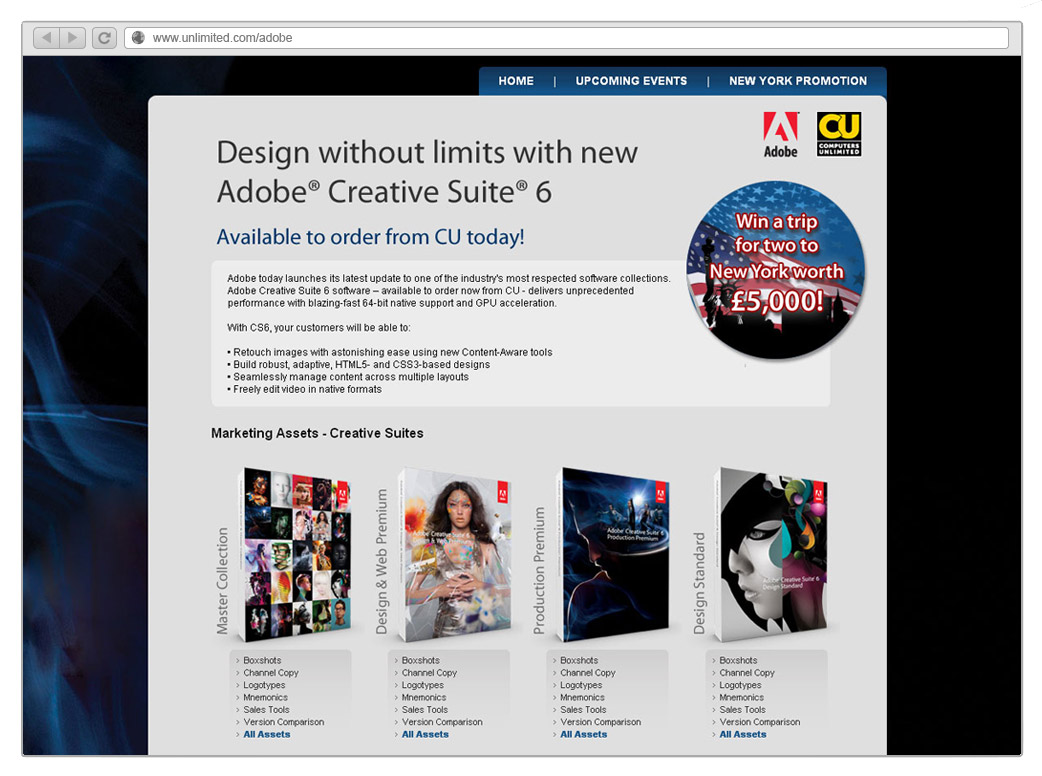Open Sales Tools under Production Premium

(583, 710)
